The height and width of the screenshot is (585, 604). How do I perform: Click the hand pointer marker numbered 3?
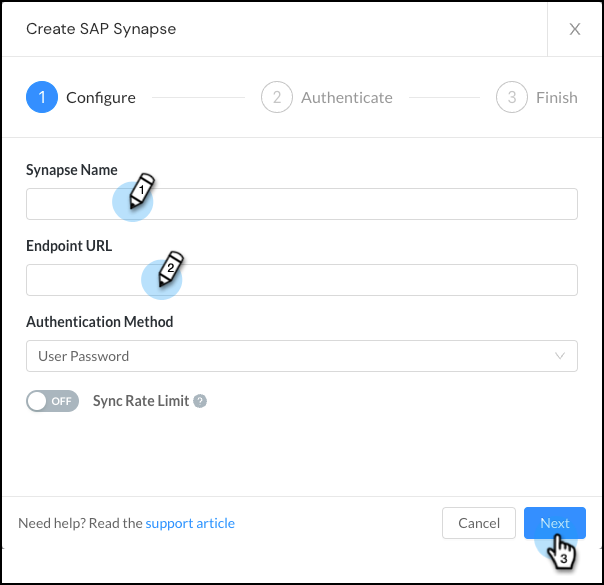(562, 551)
